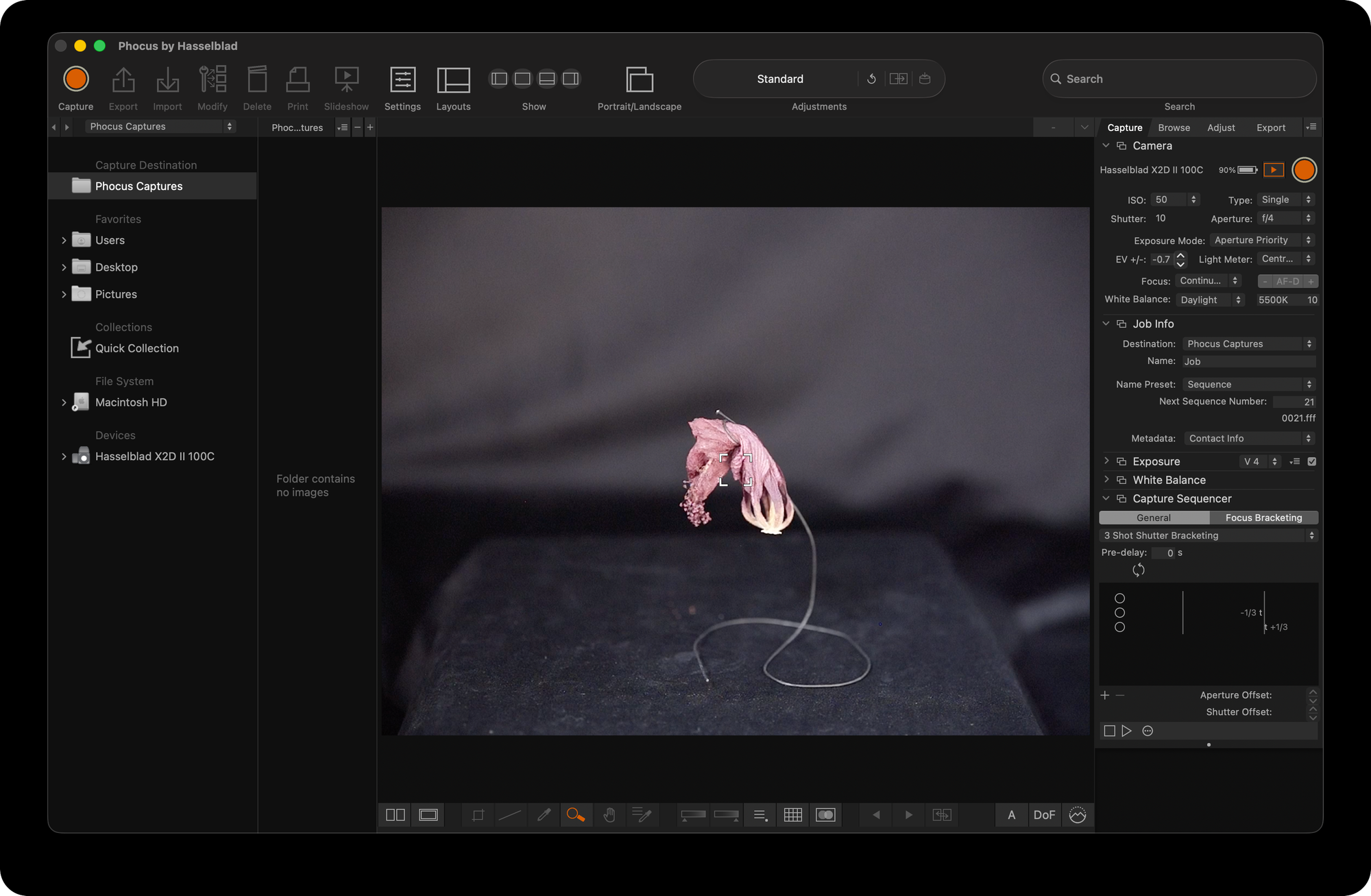Image resolution: width=1371 pixels, height=896 pixels.
Task: Collapse the Camera panel section
Action: click(1106, 146)
